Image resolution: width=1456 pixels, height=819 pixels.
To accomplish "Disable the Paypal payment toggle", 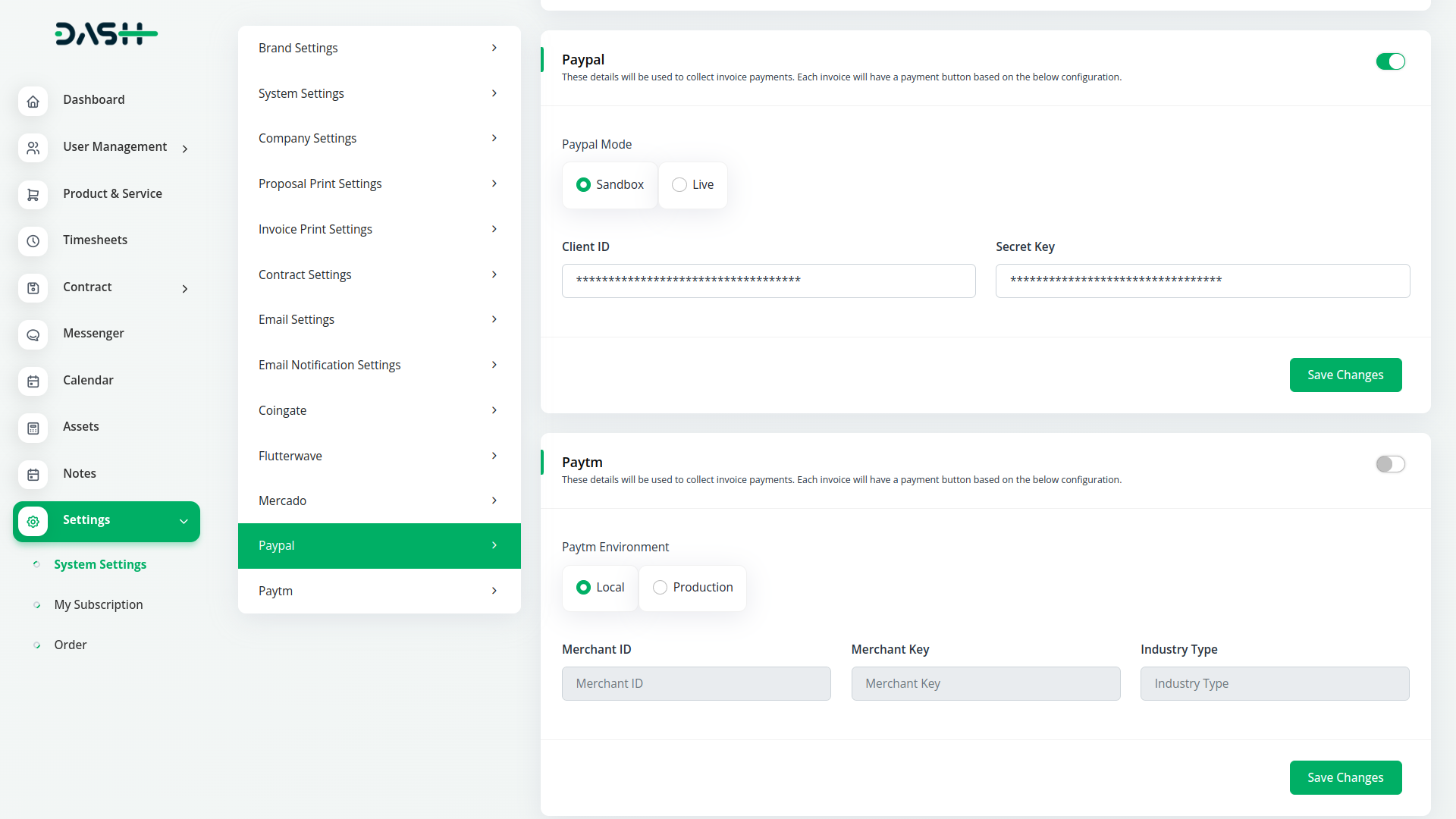I will 1391,61.
